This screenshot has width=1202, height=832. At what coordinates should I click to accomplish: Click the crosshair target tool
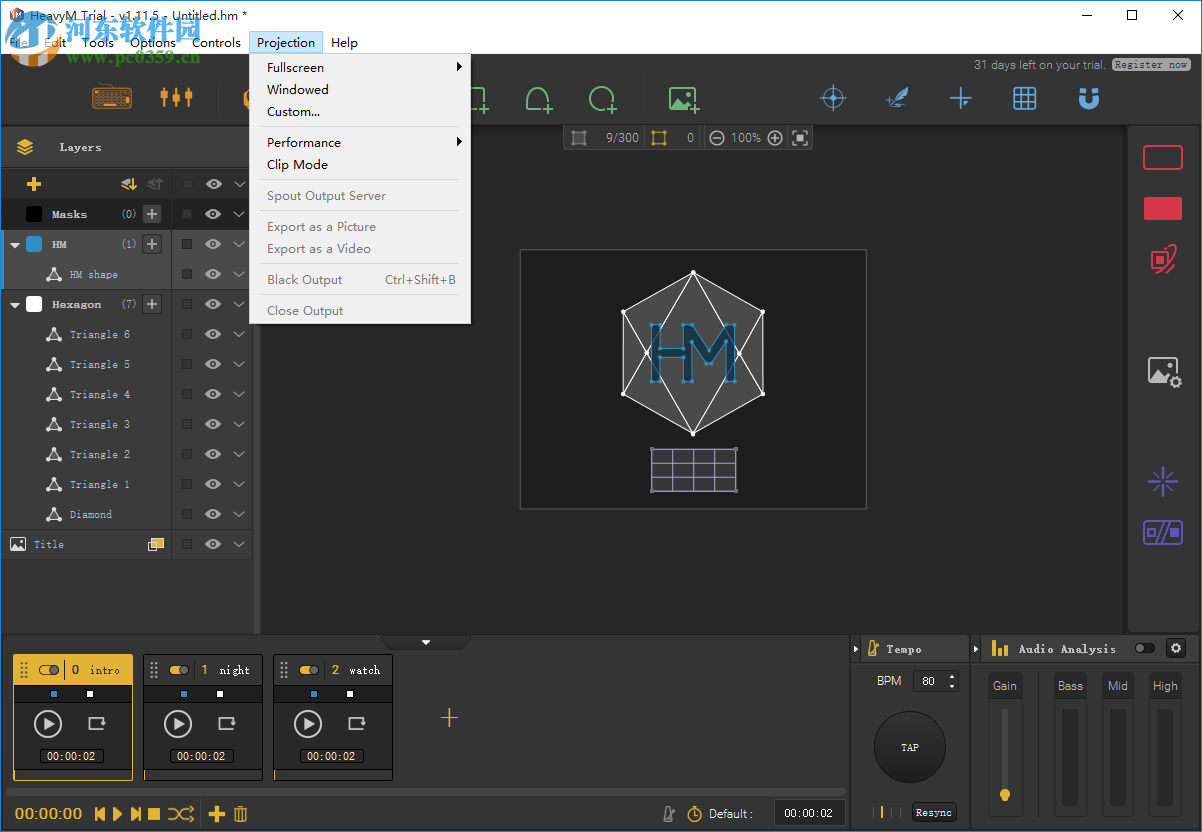[833, 98]
